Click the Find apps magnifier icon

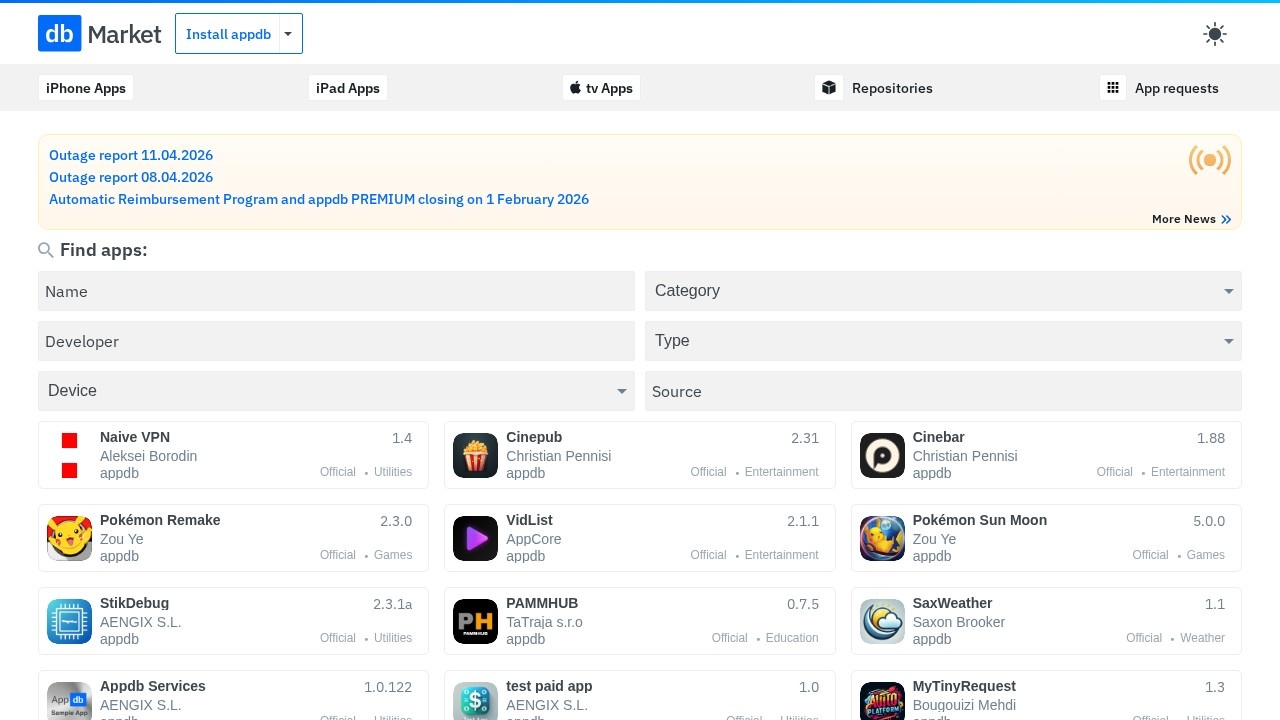click(x=46, y=250)
